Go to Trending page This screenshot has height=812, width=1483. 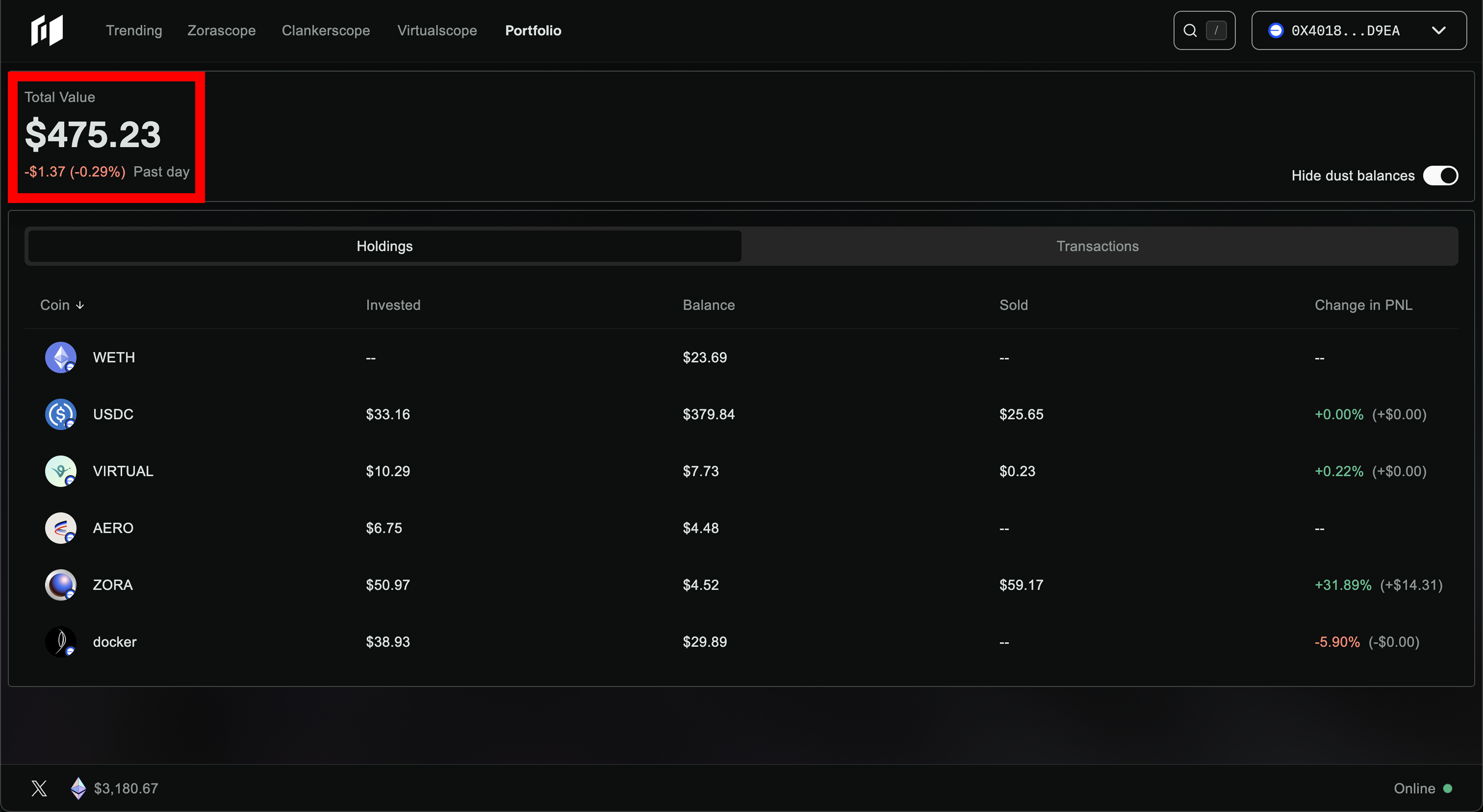(134, 30)
